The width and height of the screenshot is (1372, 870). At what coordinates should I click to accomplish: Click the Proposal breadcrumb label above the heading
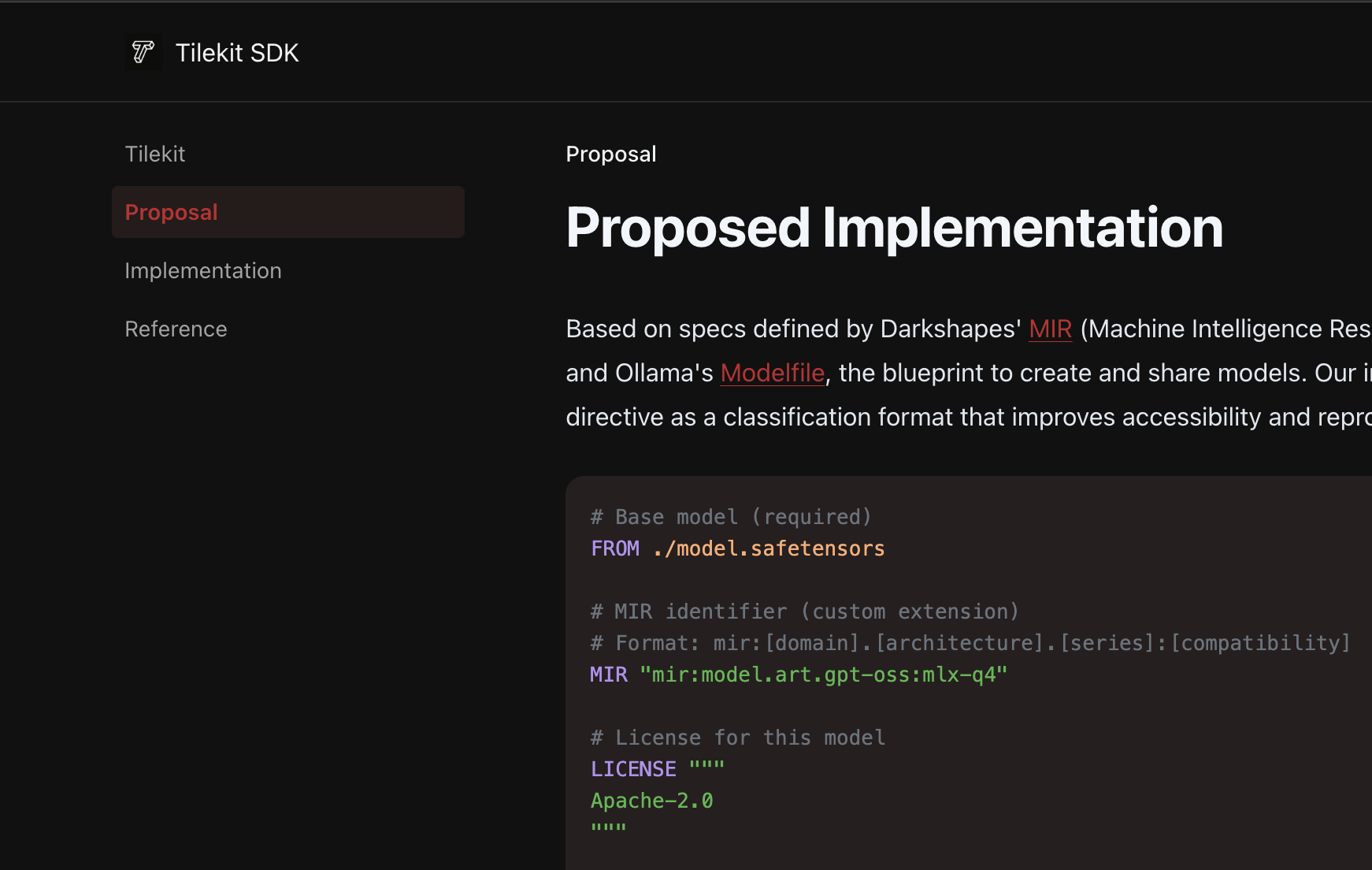pyautogui.click(x=610, y=154)
